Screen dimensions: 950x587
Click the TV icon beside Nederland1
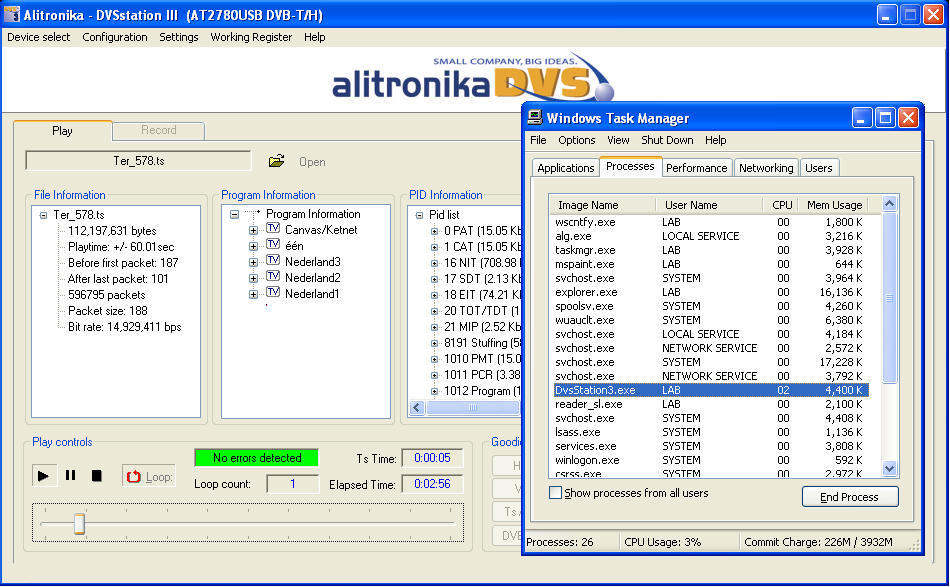coord(273,293)
